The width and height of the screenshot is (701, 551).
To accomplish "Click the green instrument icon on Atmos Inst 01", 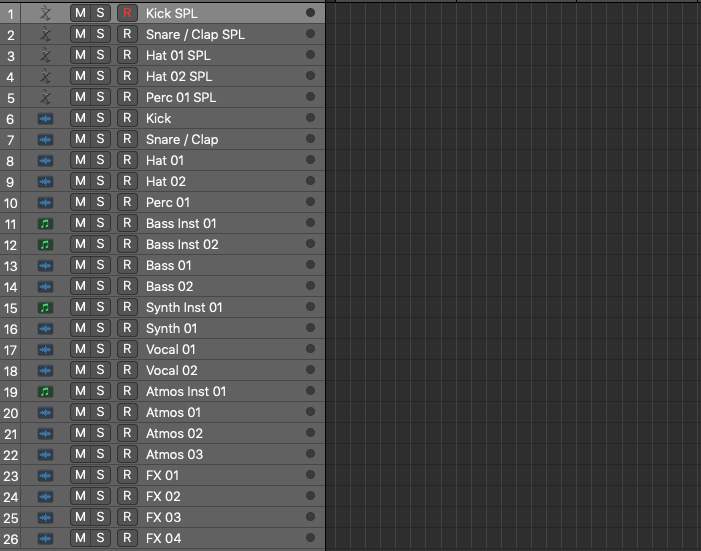I will [x=44, y=391].
